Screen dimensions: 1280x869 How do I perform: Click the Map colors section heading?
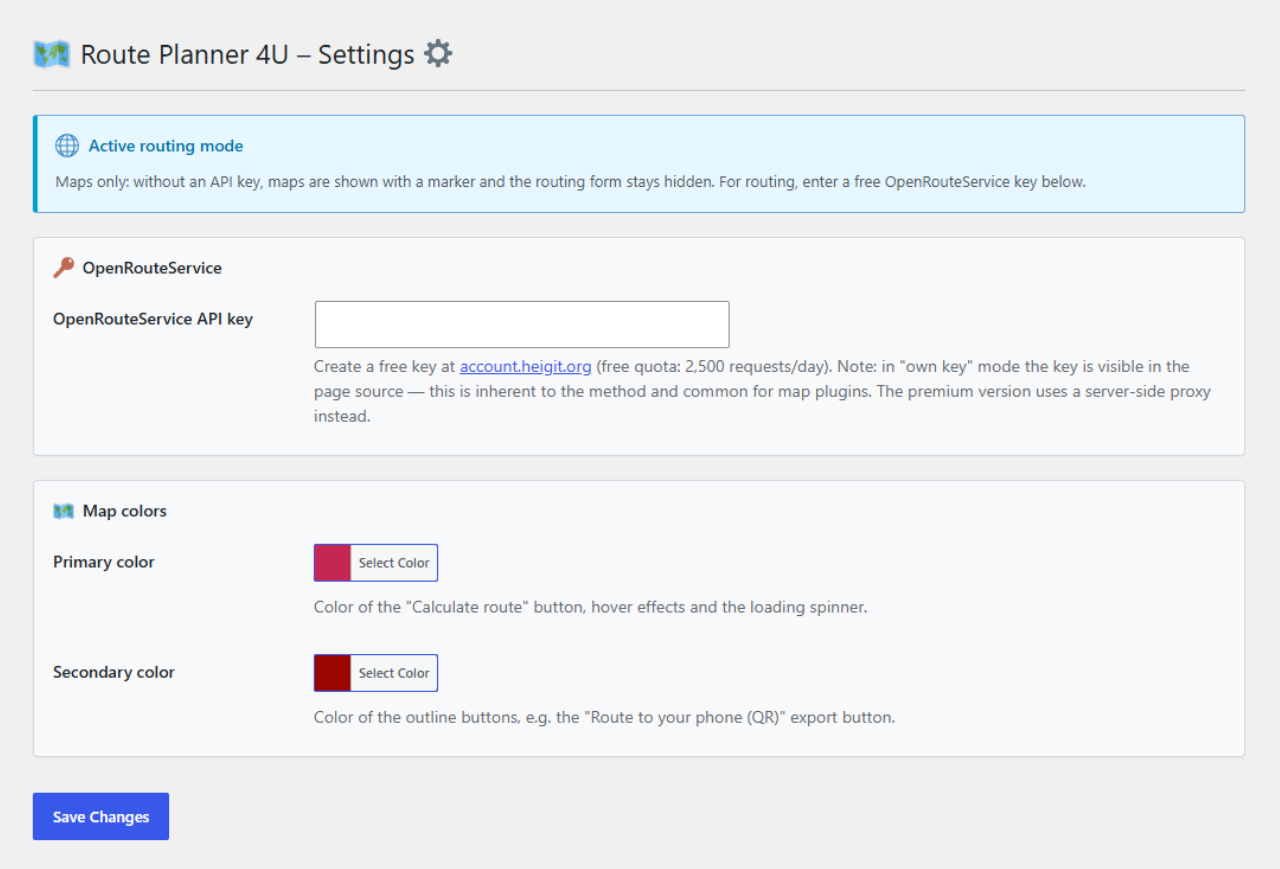click(x=125, y=511)
